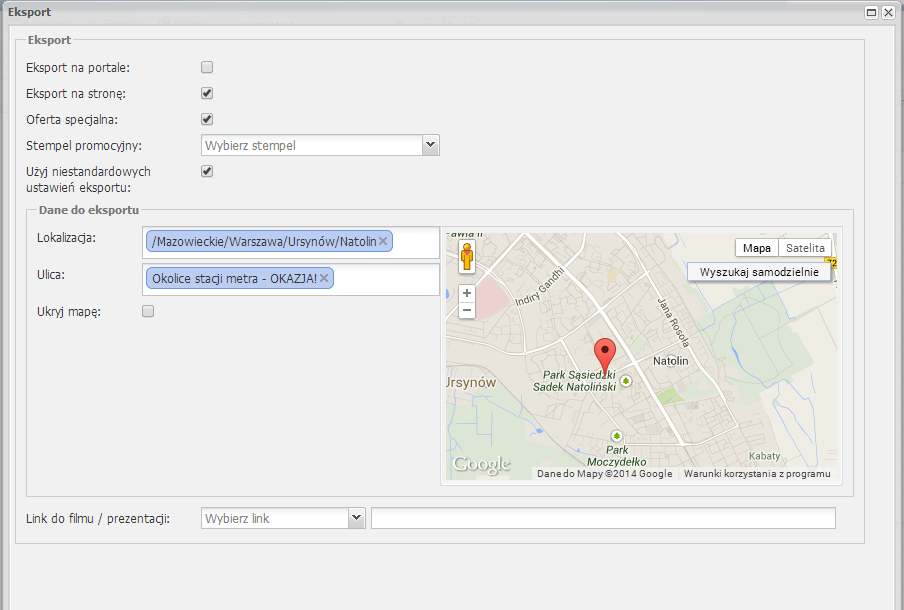Click the empty area of Lokalizacja field
904x610 pixels.
pos(415,242)
